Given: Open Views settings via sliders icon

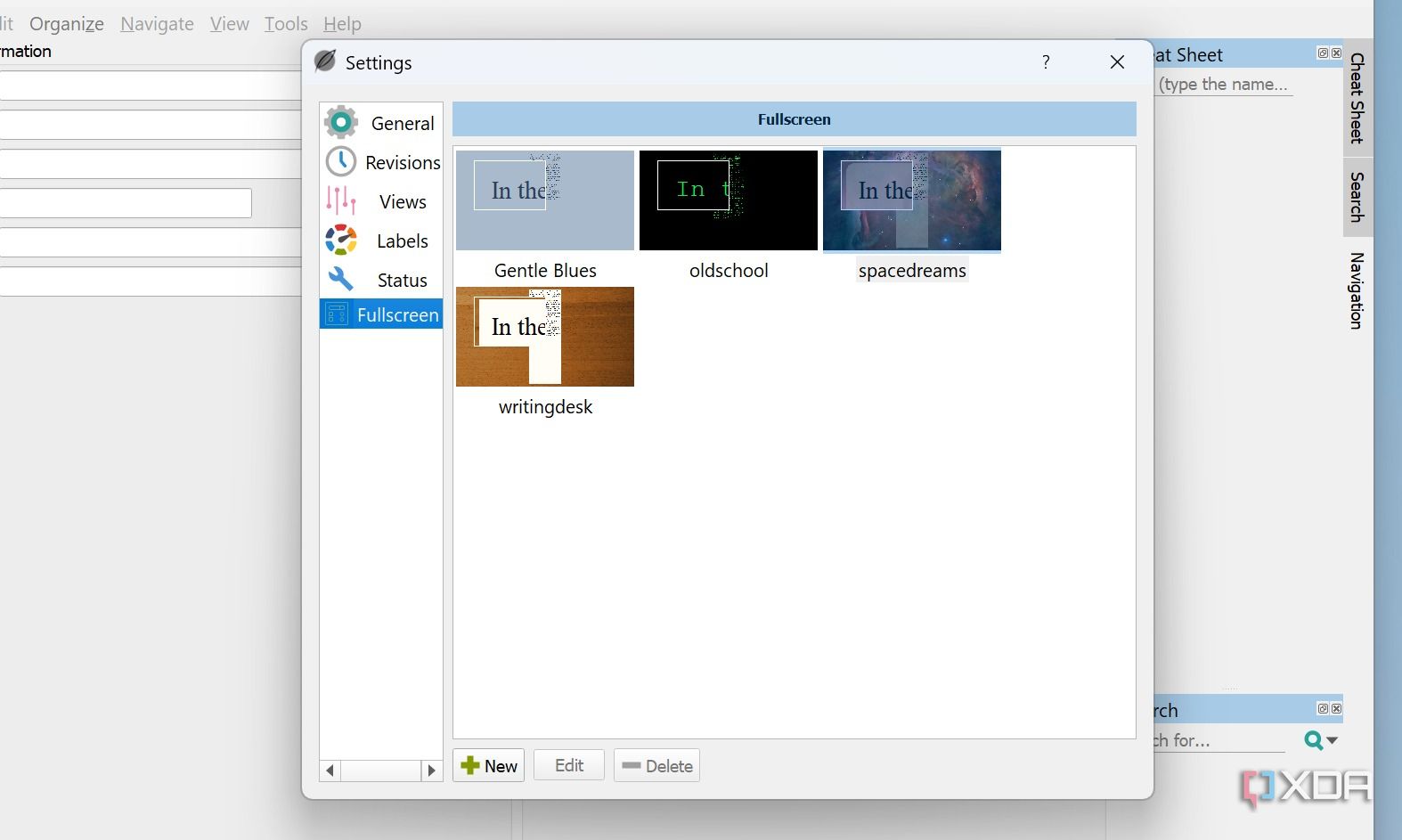Looking at the screenshot, I should click(x=341, y=201).
